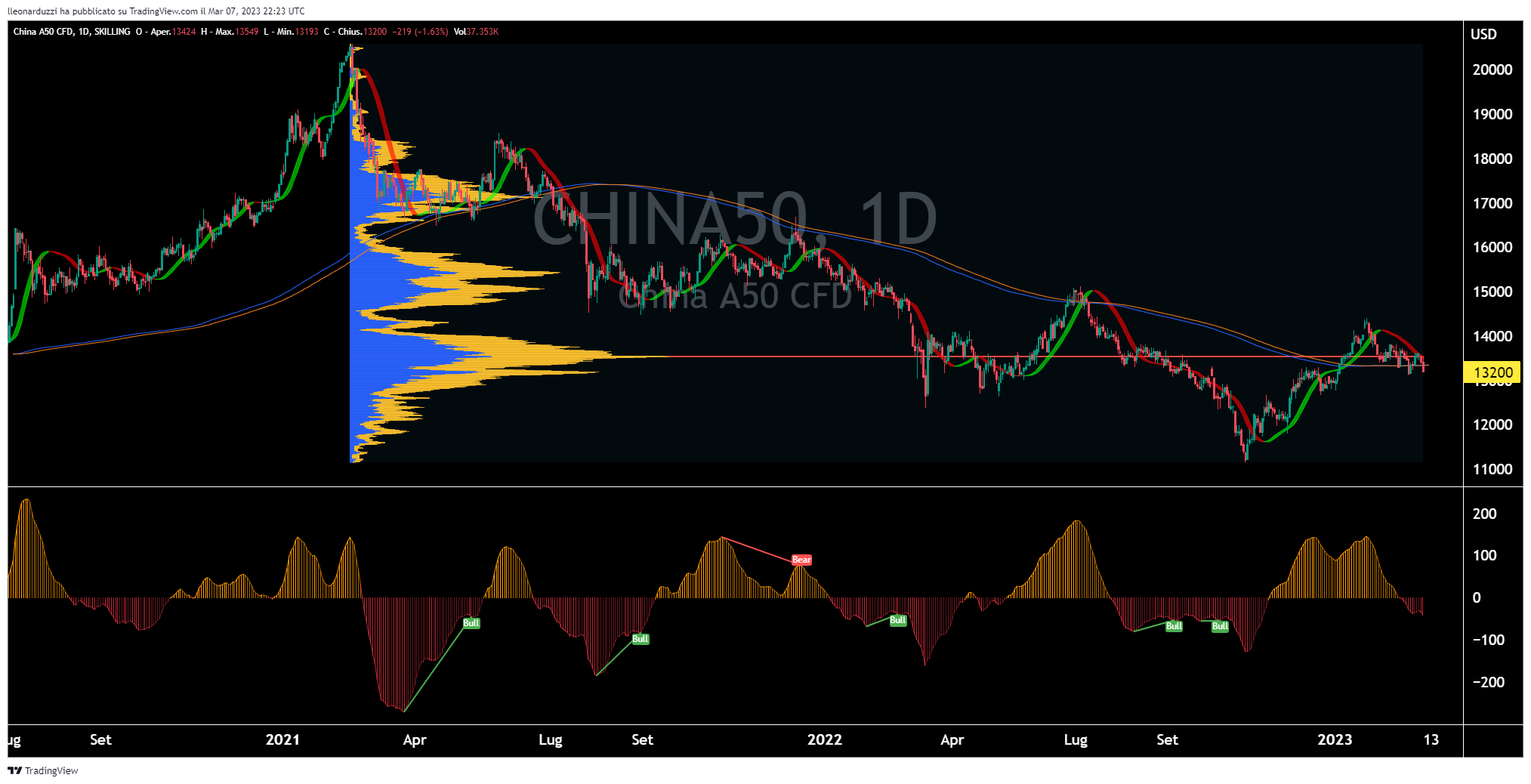The image size is (1531, 784).
Task: Click the 2022 time axis label
Action: coord(824,739)
